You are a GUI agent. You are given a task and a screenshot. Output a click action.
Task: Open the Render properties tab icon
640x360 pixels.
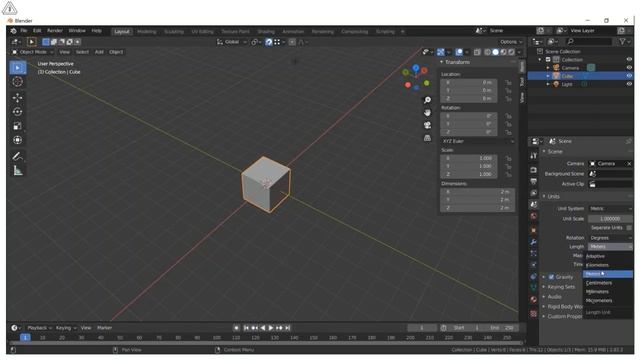click(533, 170)
